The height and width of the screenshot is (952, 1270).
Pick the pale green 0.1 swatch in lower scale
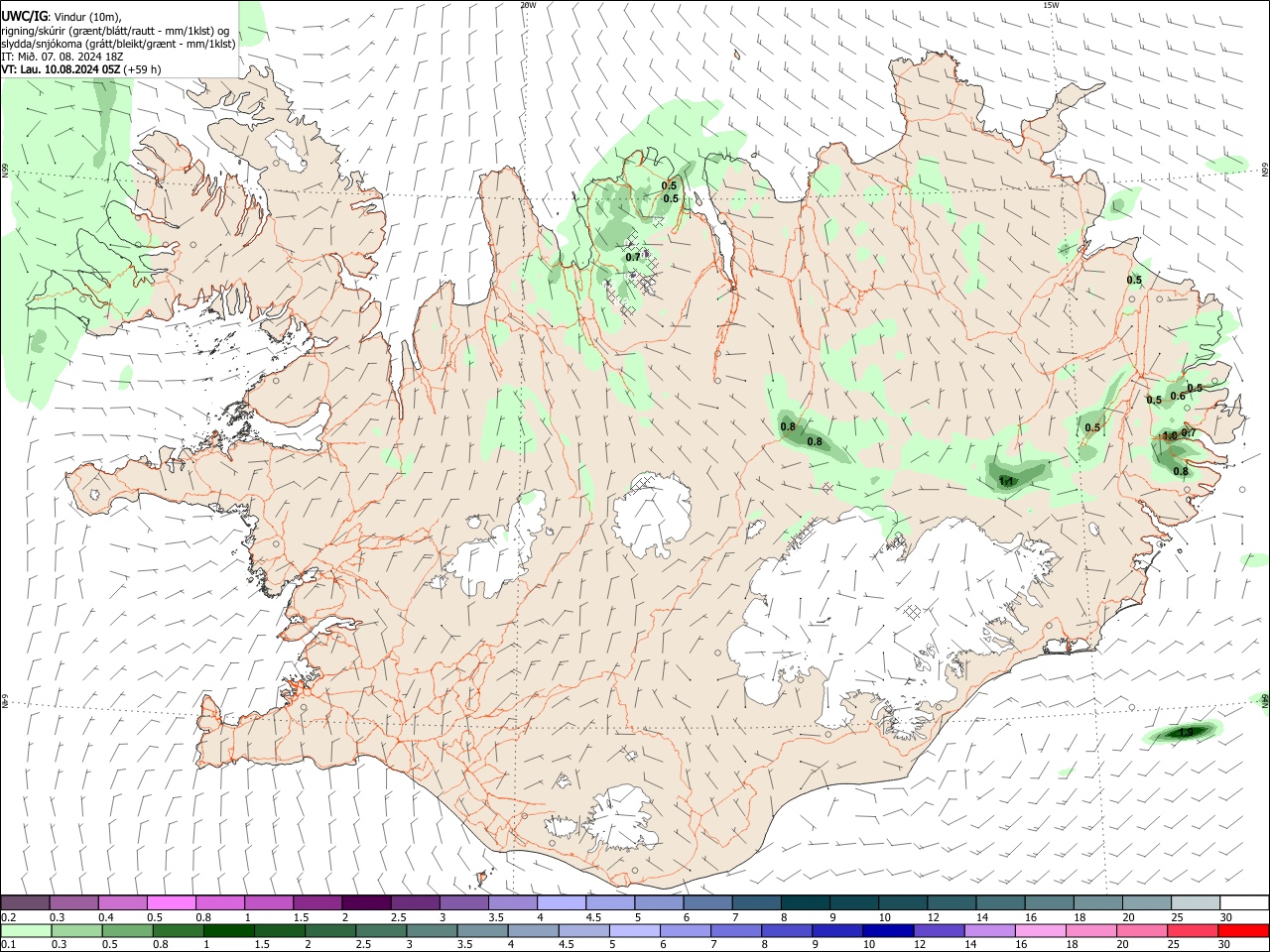point(27,930)
